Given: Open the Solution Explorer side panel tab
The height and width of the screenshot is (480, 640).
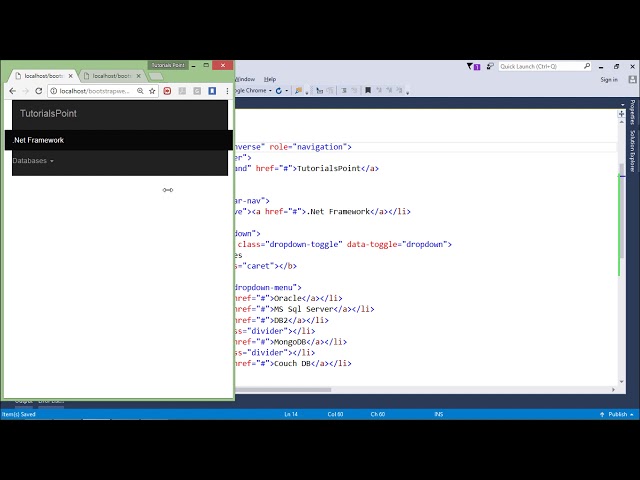Looking at the screenshot, I should tap(632, 151).
